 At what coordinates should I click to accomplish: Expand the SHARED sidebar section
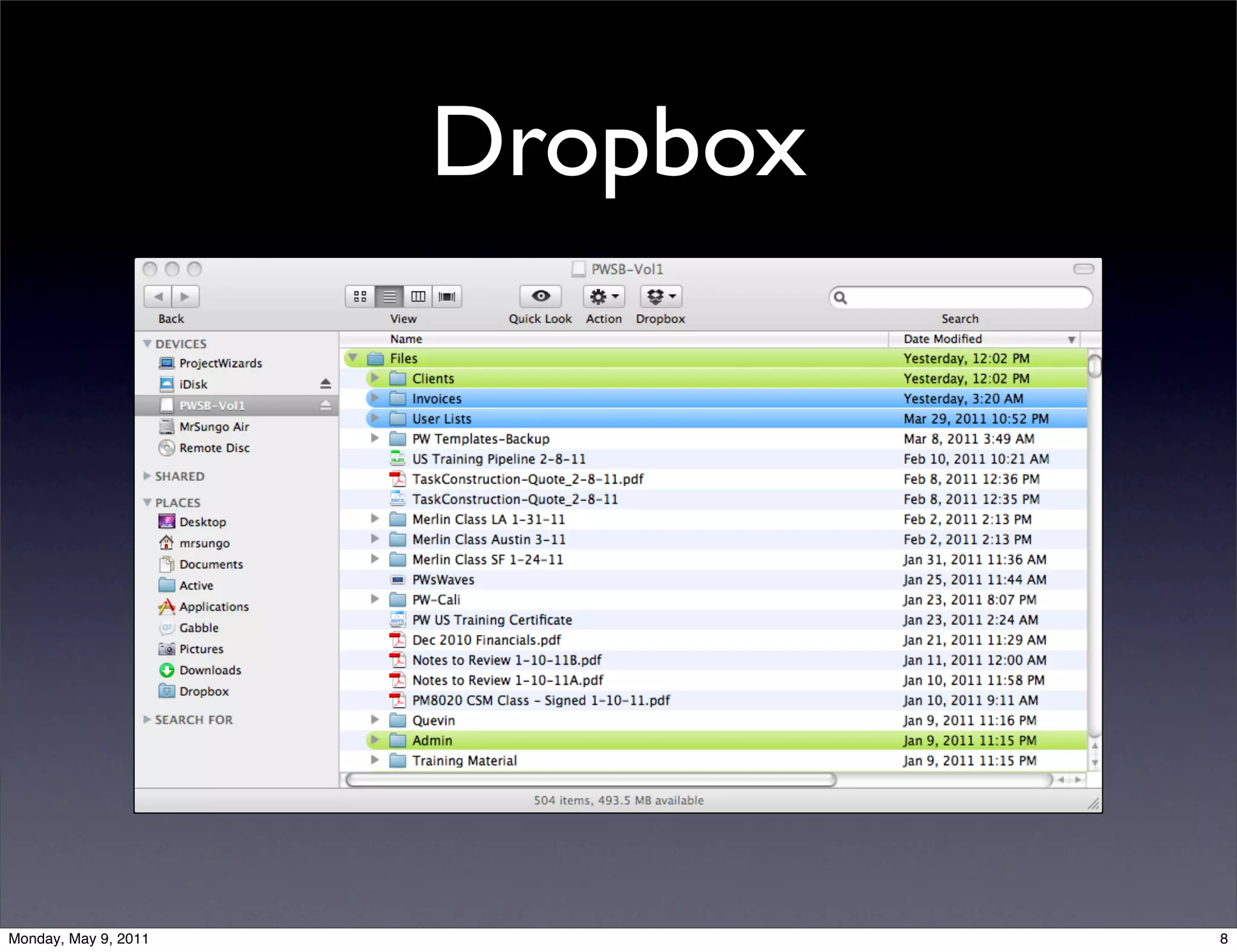(x=147, y=476)
